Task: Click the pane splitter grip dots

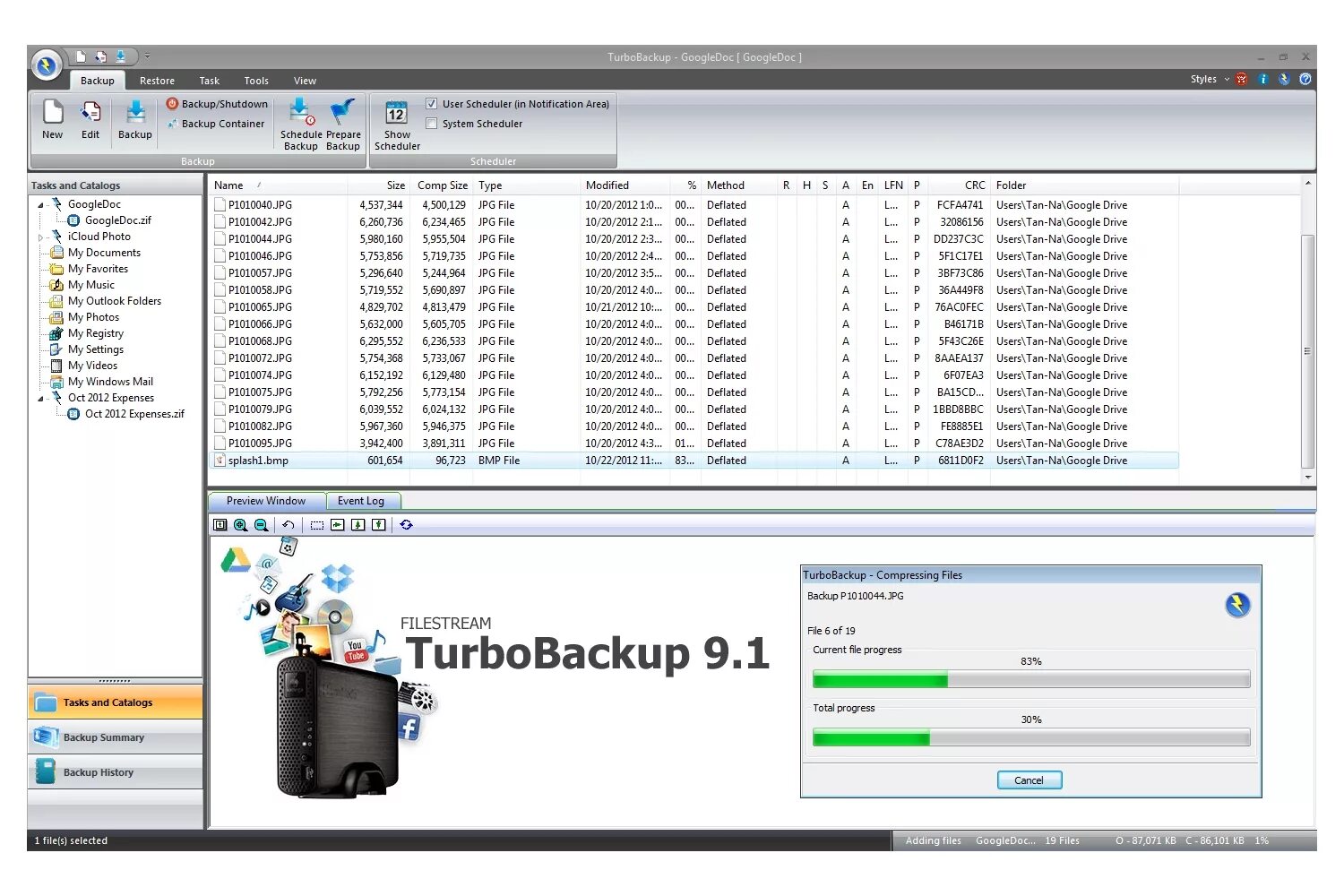Action: 115,681
